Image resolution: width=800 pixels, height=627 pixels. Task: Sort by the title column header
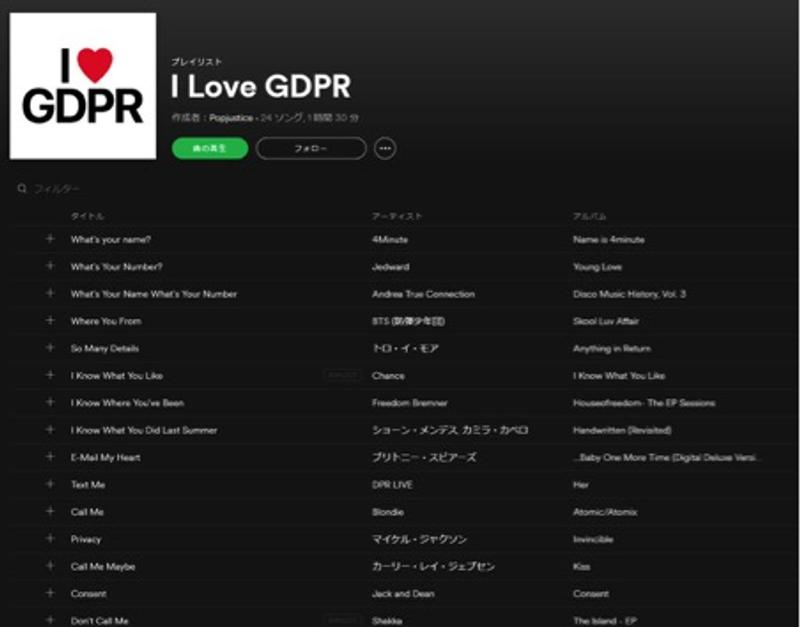point(87,216)
